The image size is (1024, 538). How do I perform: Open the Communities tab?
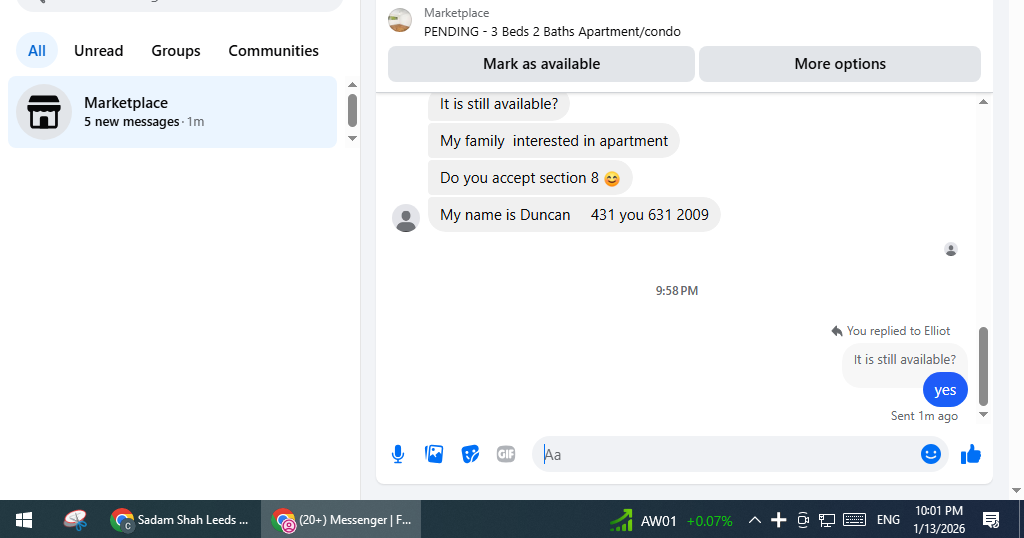(x=274, y=50)
